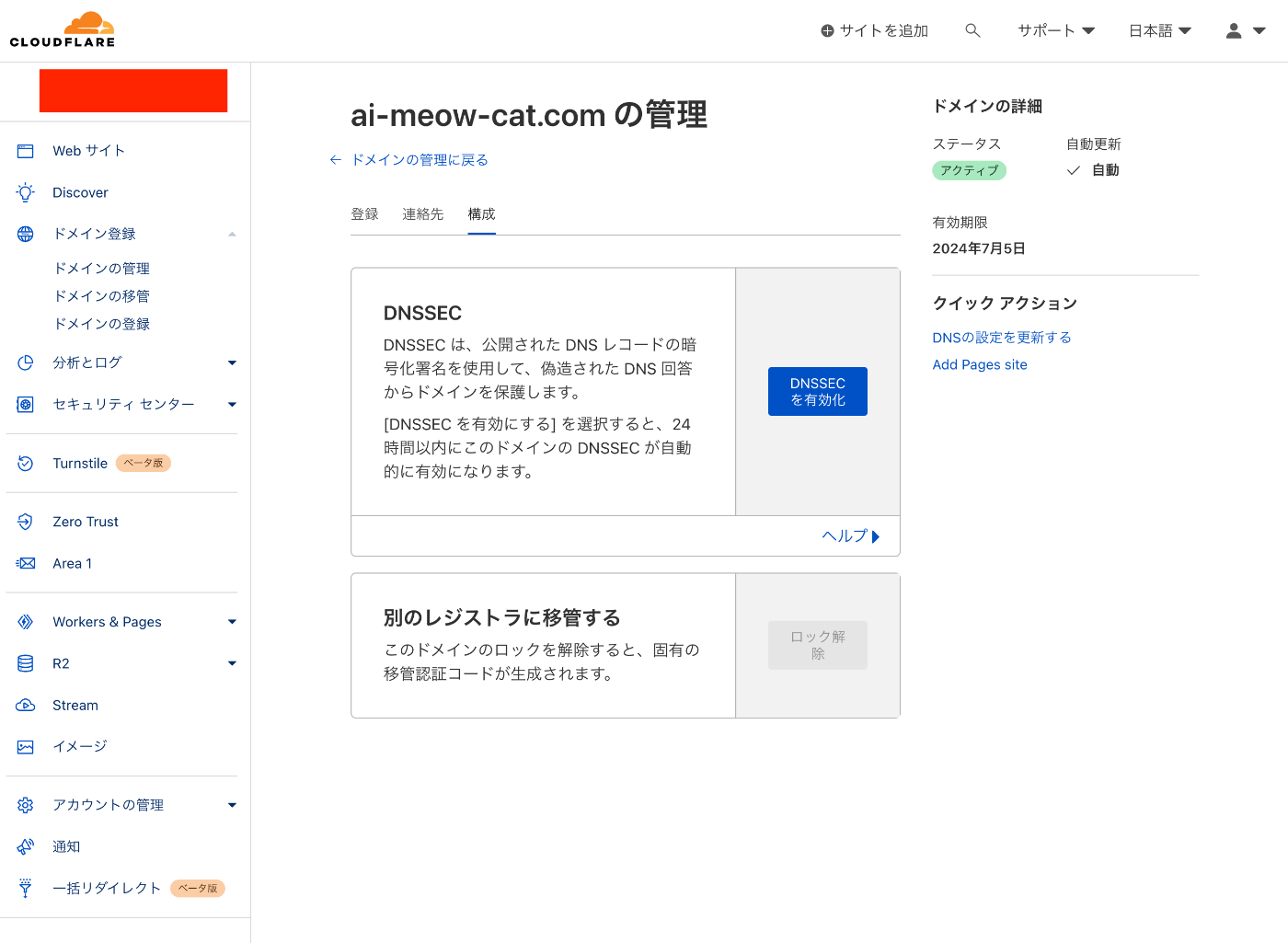Click the セキュリティ センター shield icon
The height and width of the screenshot is (943, 1288).
pyautogui.click(x=26, y=404)
